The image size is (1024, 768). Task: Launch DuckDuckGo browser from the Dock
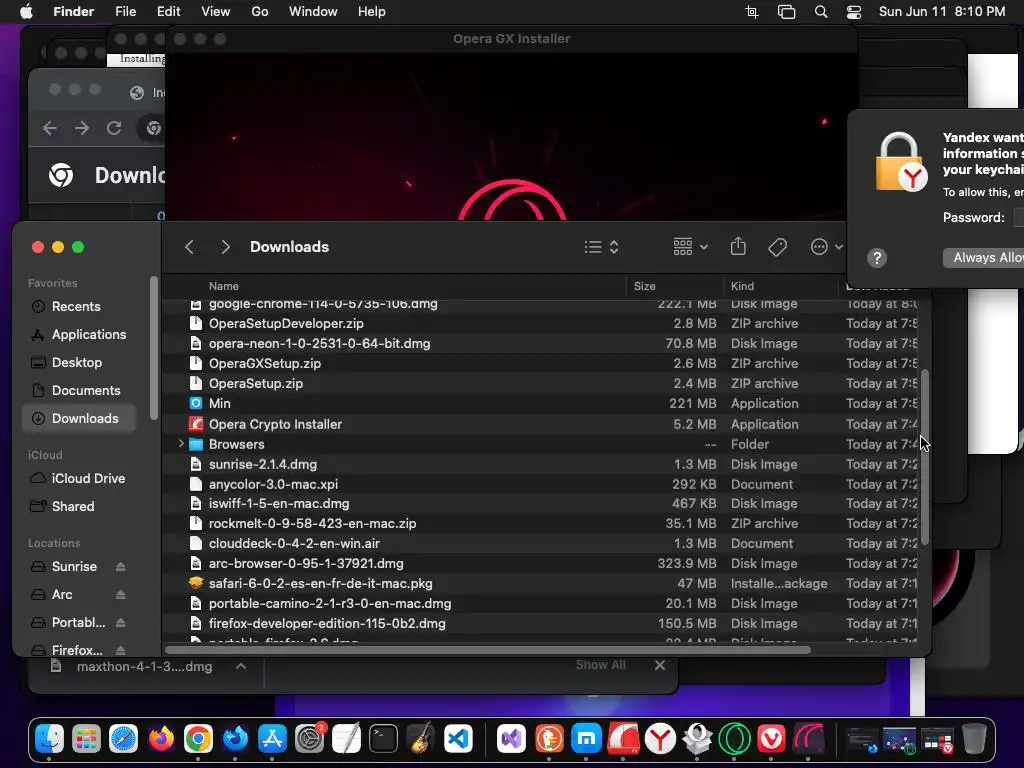tap(549, 739)
